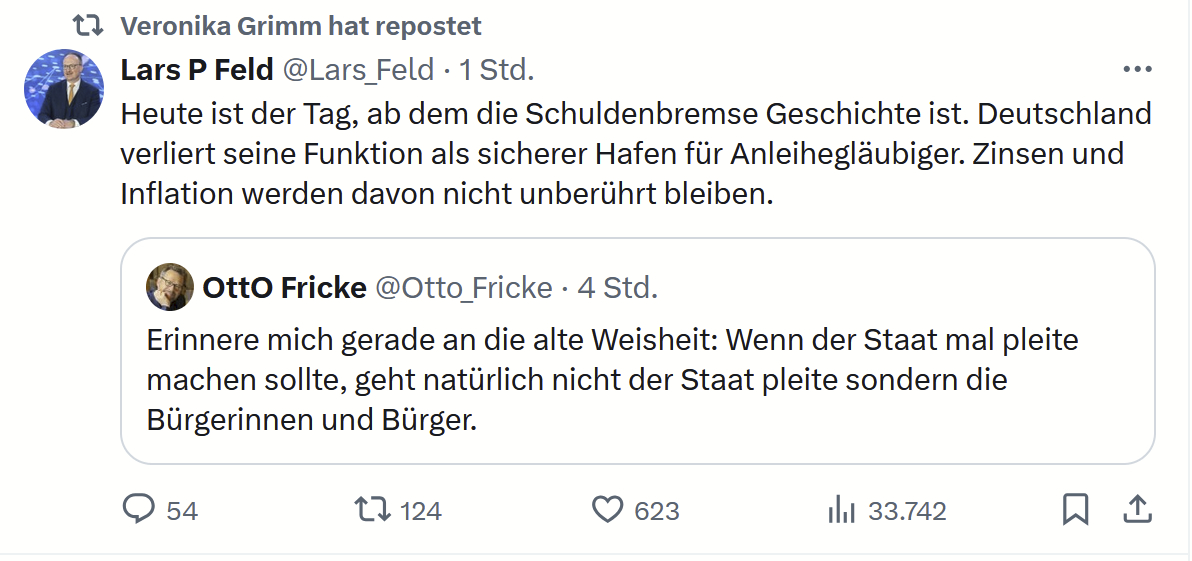Image resolution: width=1192 pixels, height=561 pixels.
Task: Open Otto Fricke's small avatar
Action: (170, 288)
